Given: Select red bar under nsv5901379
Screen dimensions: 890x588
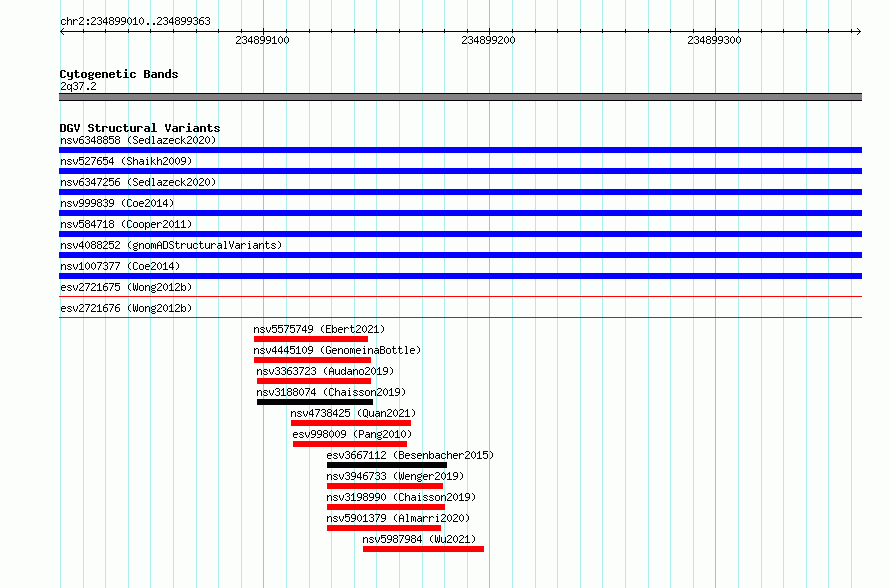Looking at the screenshot, I should pos(384,528).
